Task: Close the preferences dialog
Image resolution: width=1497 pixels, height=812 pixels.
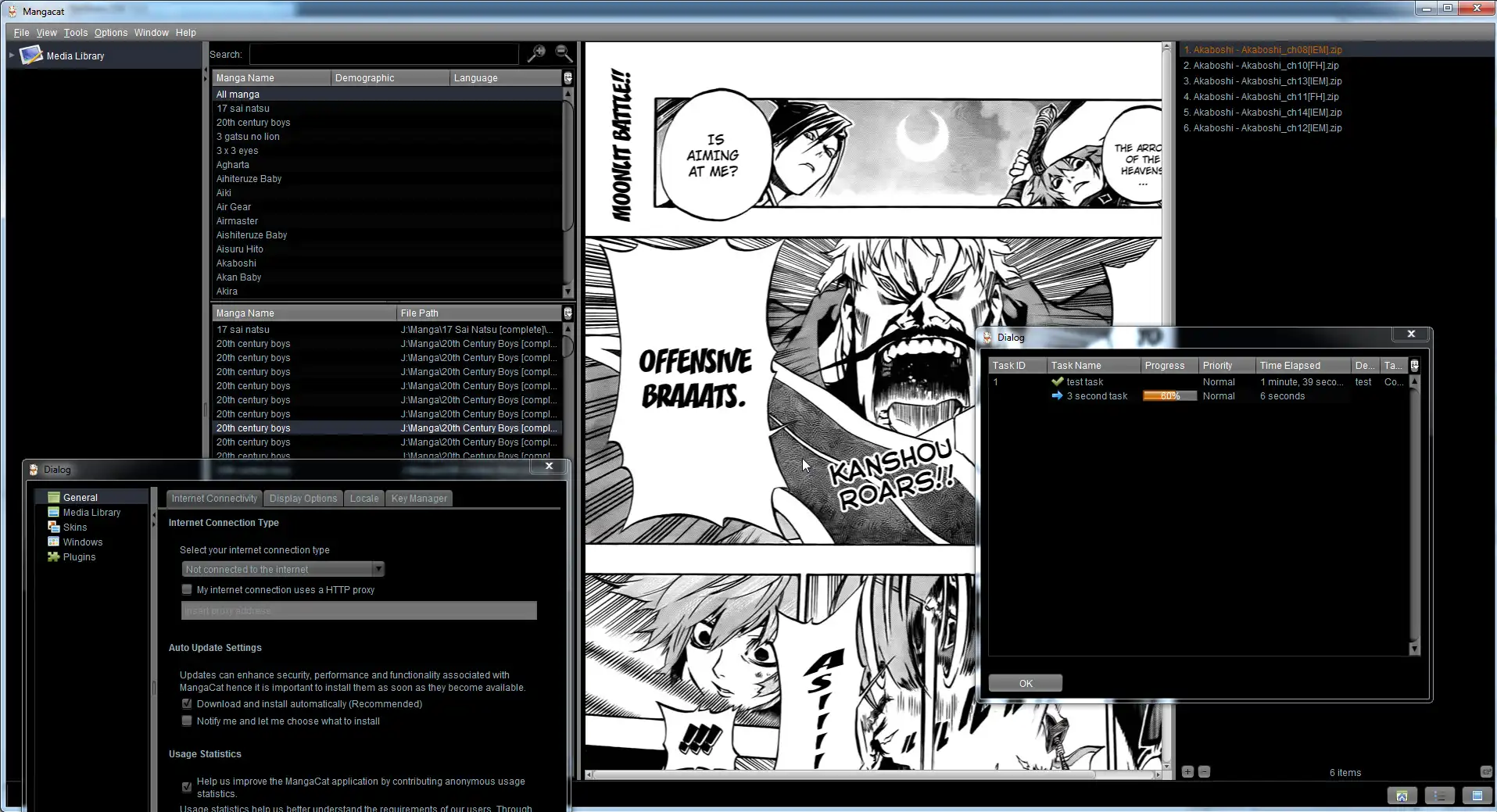Action: (549, 466)
